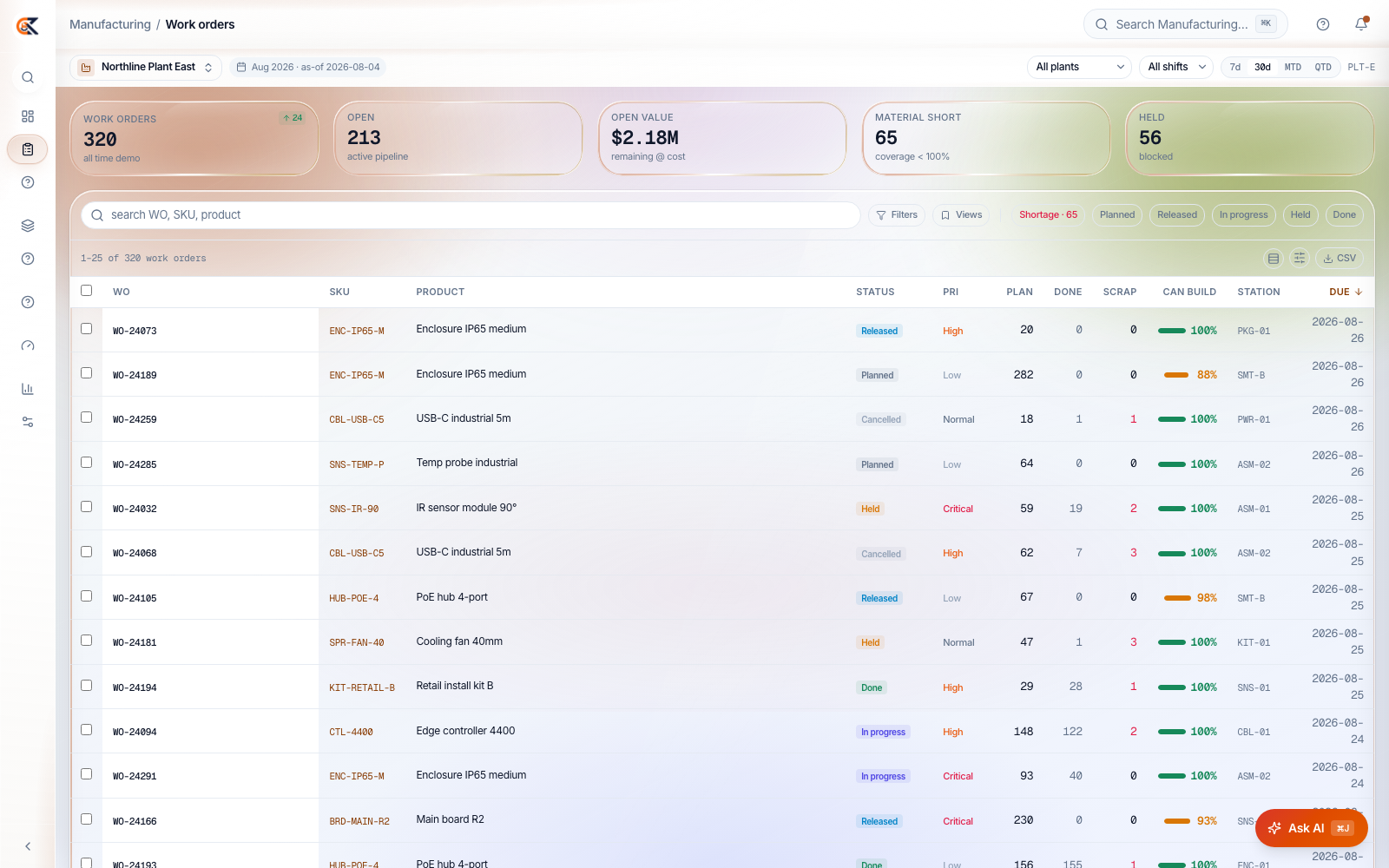
Task: Apply the Planned filter chip
Action: click(1117, 215)
